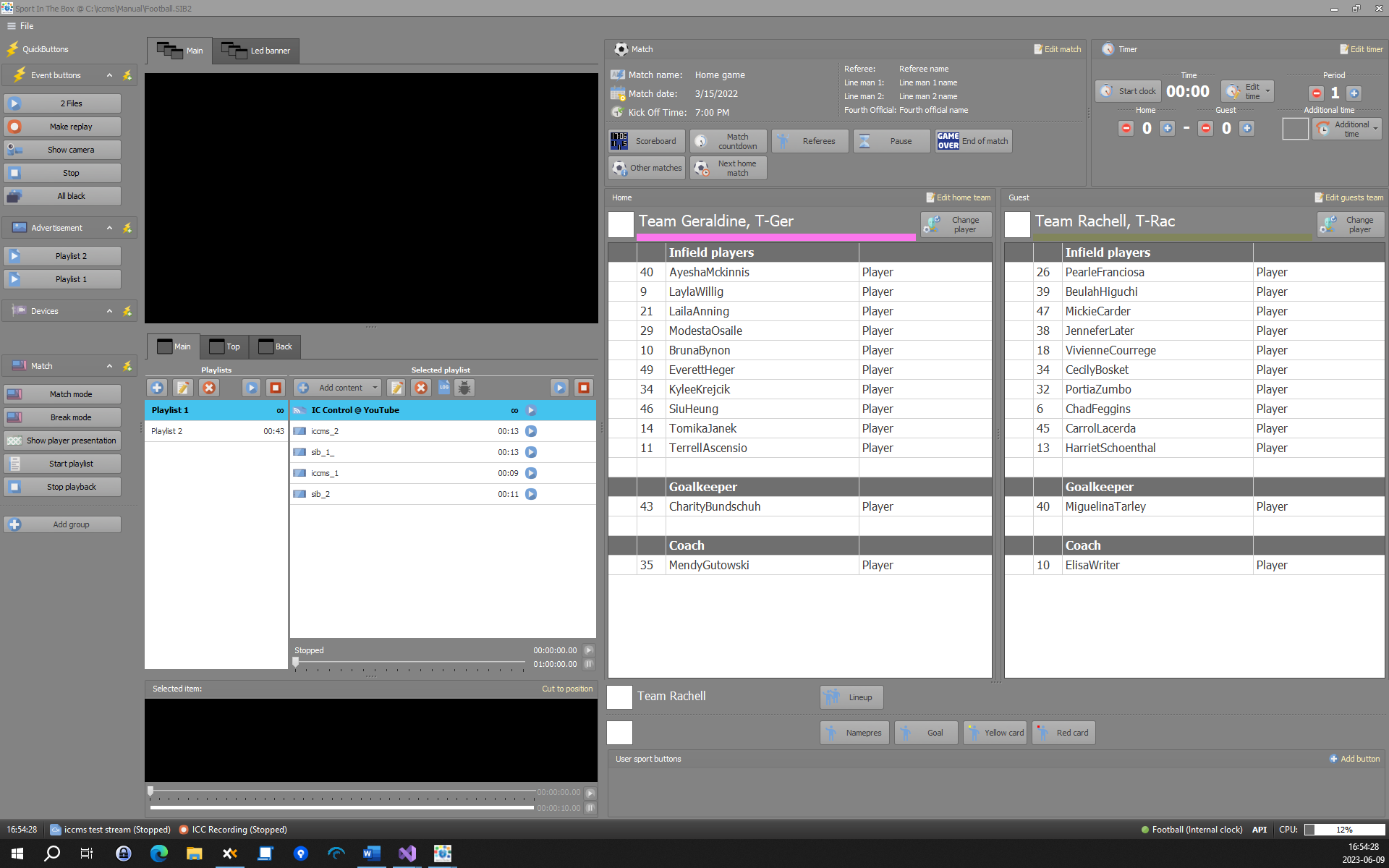Click the debug bug icon in Selected playlist toolbar
Screen dimensions: 1389x868
click(x=464, y=388)
